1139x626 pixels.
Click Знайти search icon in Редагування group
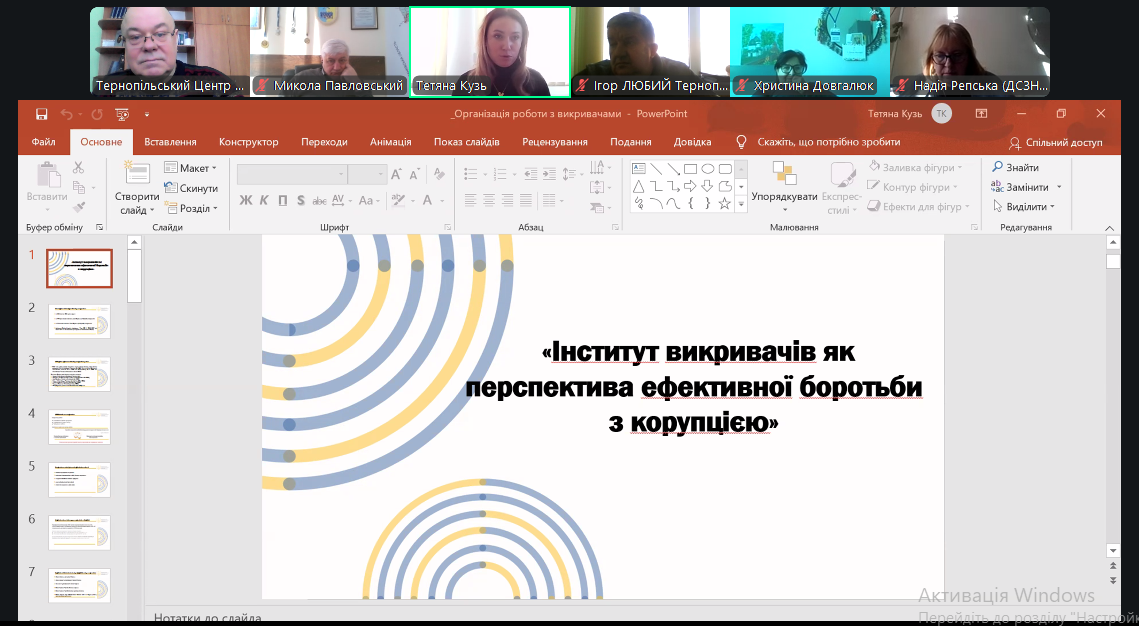point(1016,168)
